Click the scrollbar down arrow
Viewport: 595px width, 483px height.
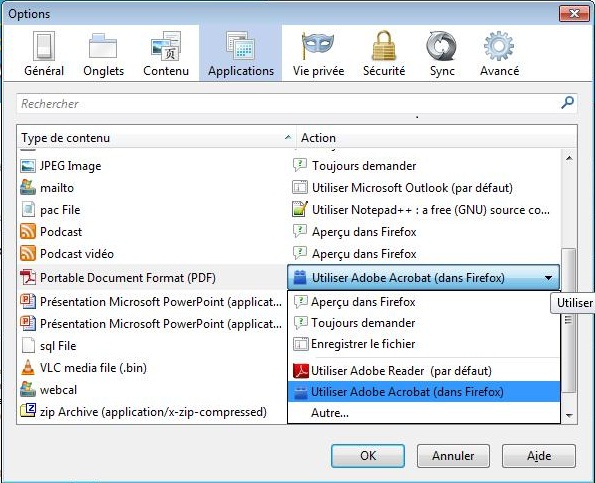click(569, 416)
